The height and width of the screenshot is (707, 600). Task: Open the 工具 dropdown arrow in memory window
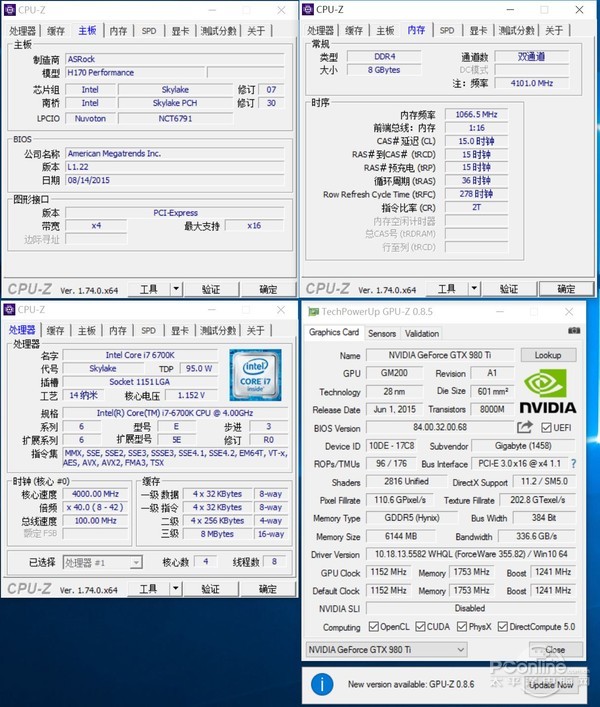click(474, 288)
